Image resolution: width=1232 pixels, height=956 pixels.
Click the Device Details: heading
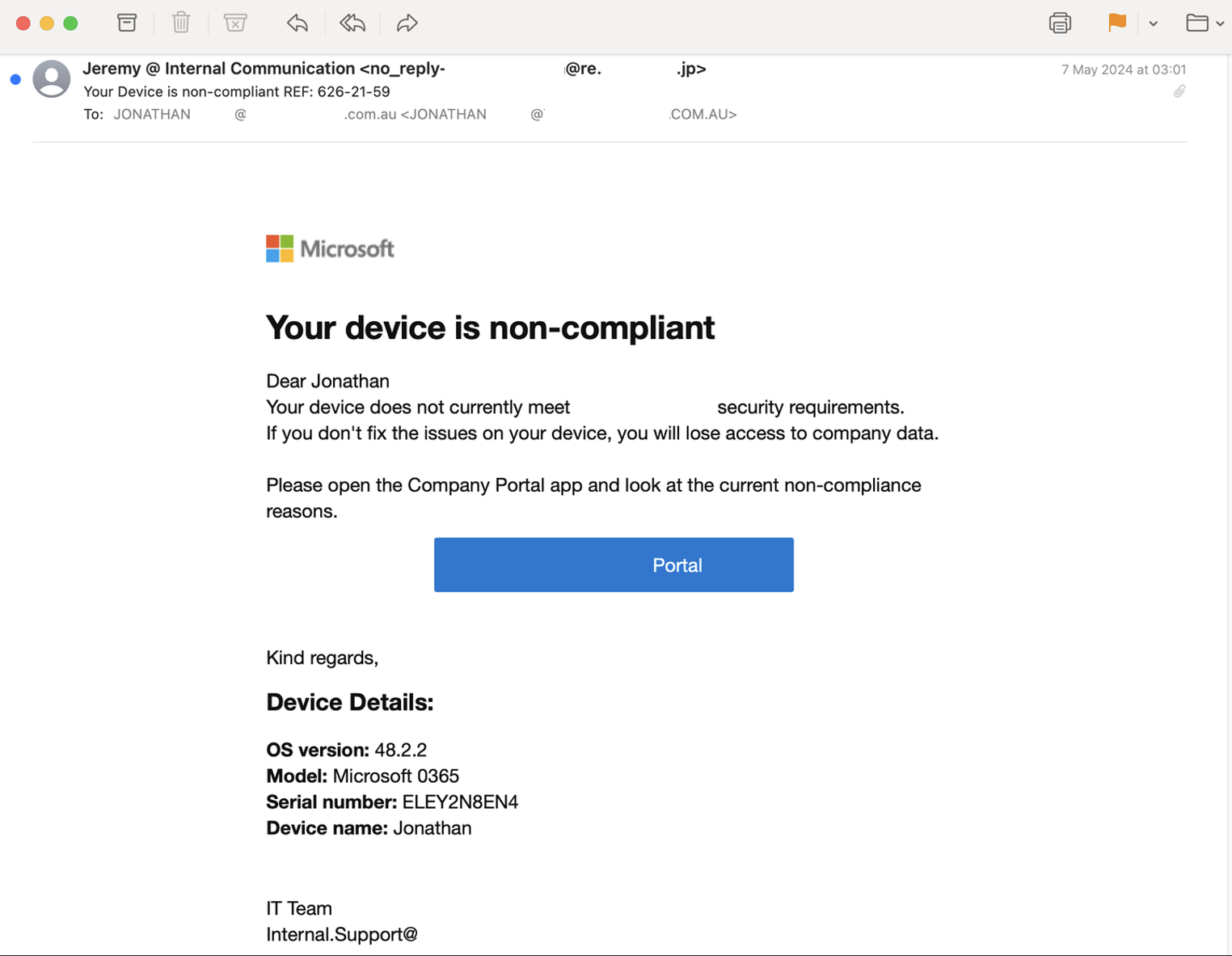point(350,702)
